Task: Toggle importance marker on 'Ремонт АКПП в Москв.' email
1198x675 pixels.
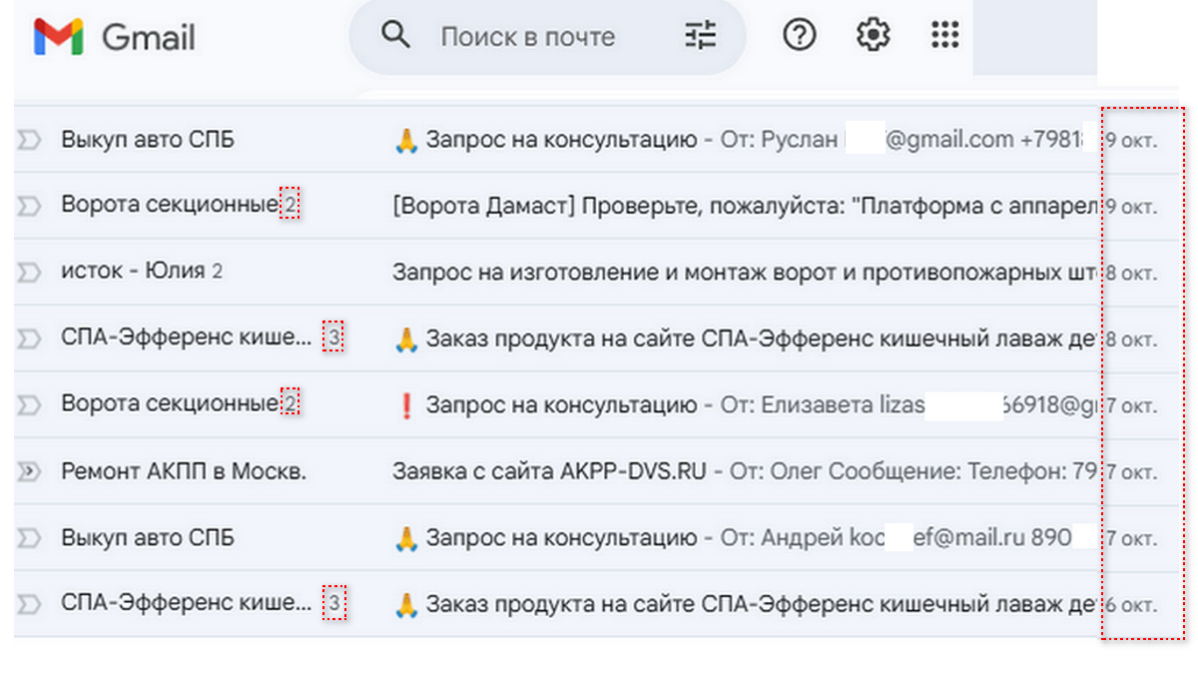Action: click(x=29, y=471)
